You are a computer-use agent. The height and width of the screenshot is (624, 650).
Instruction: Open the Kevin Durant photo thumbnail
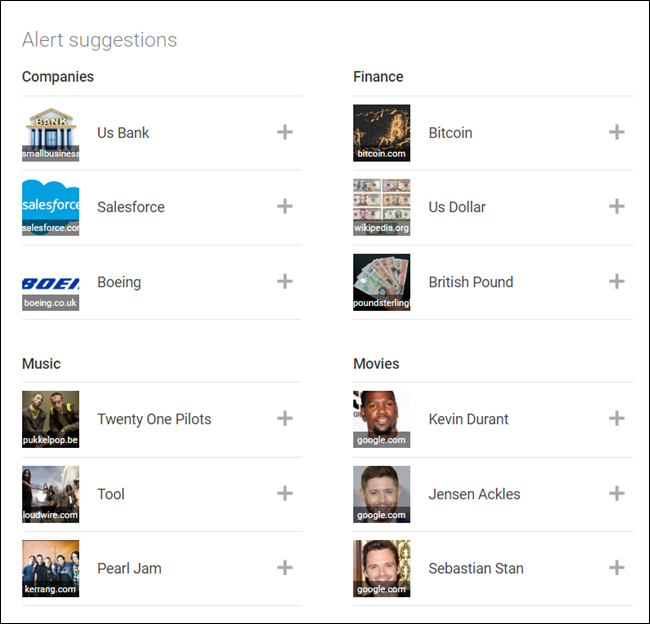pyautogui.click(x=381, y=419)
